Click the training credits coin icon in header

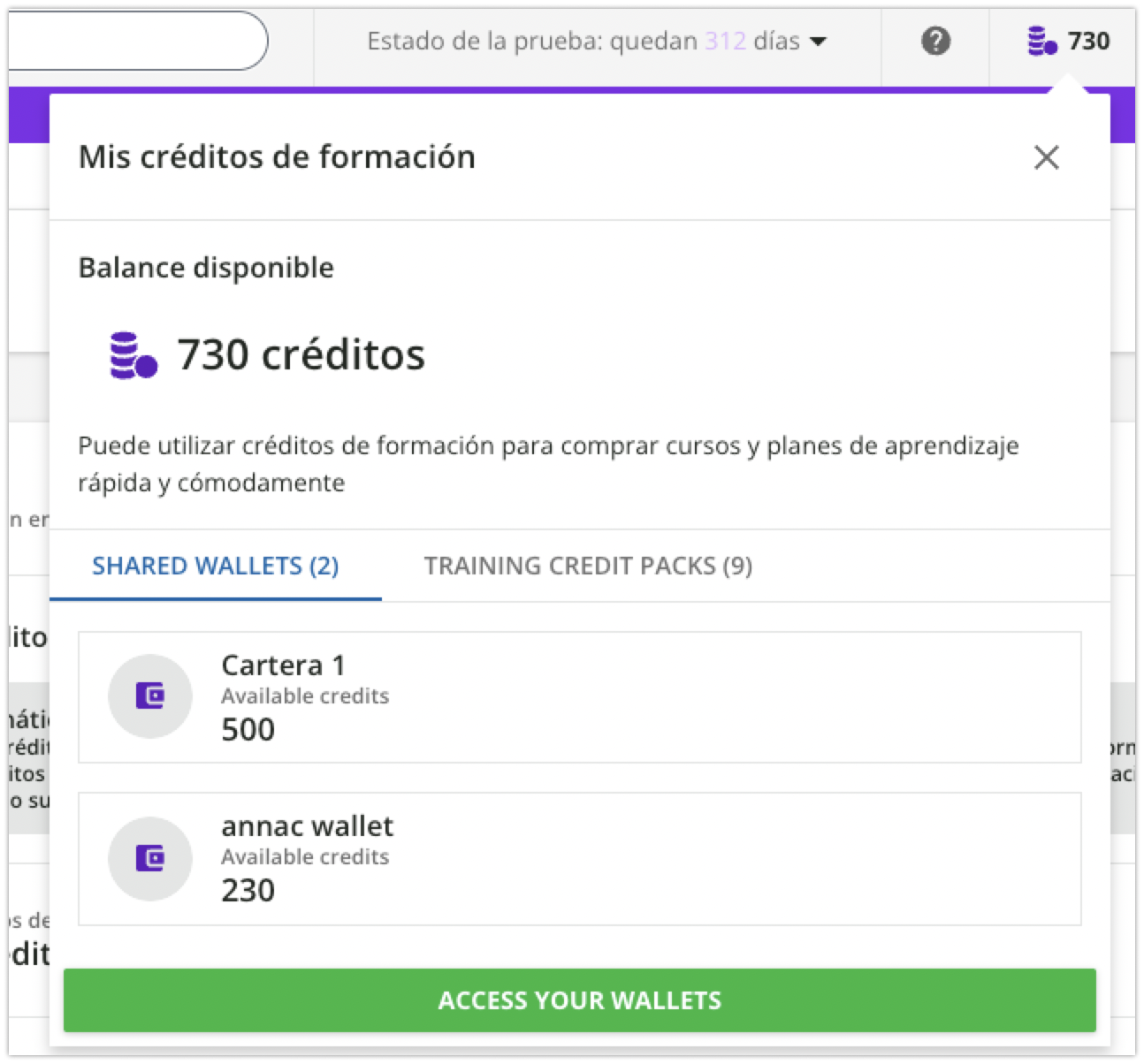point(1040,41)
